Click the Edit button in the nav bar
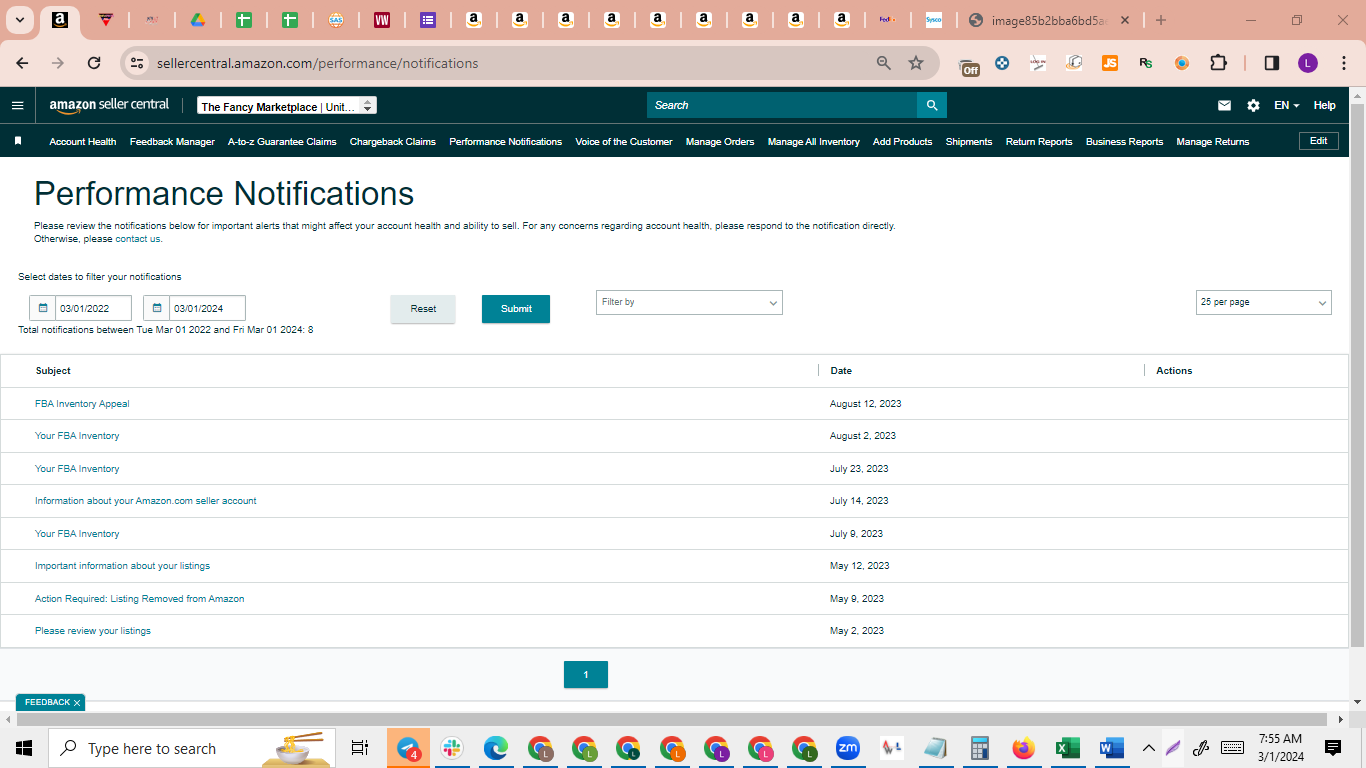Viewport: 1366px width, 768px height. coord(1319,141)
